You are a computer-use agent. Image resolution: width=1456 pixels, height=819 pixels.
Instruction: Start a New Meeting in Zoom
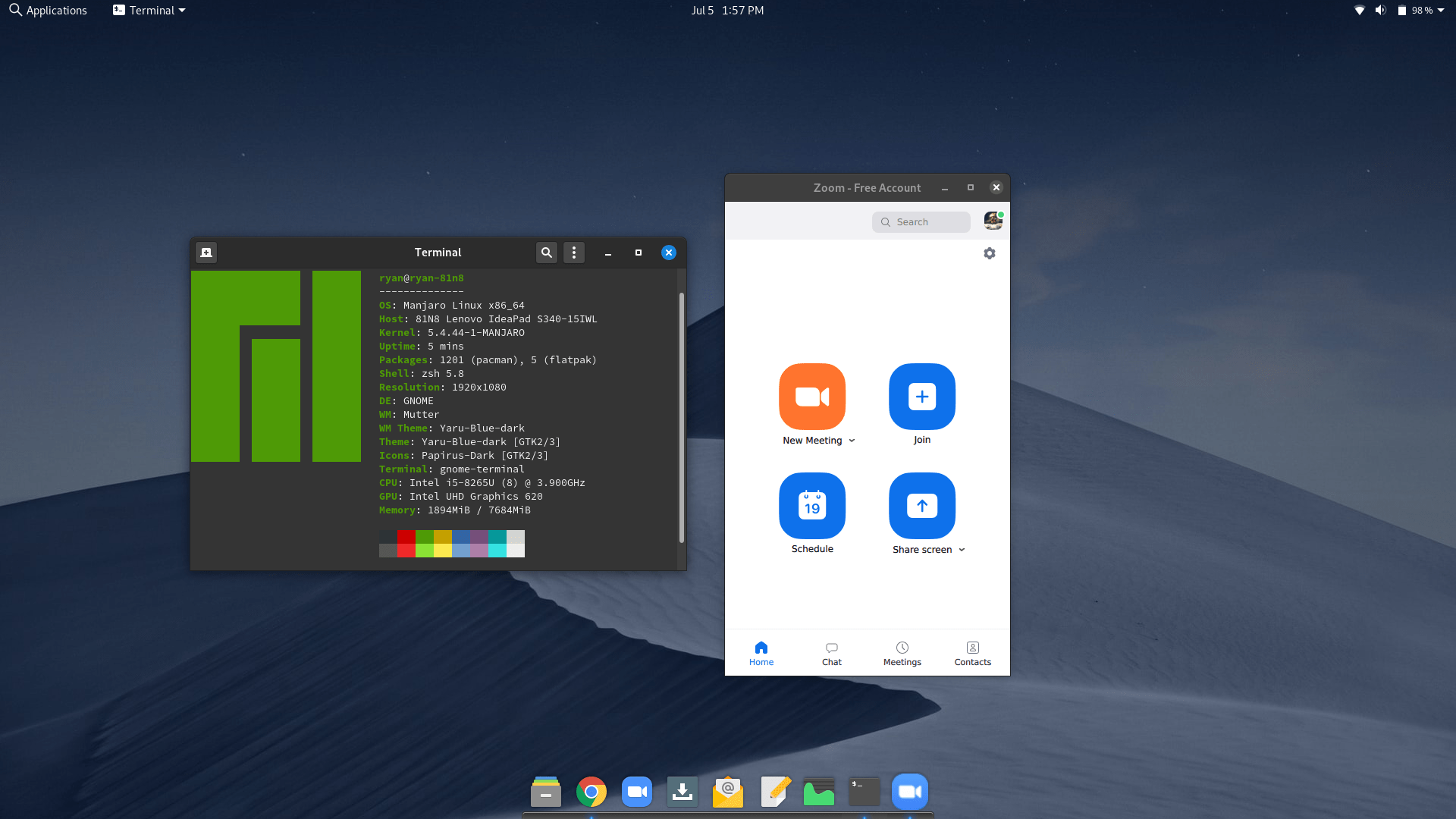[x=812, y=397]
